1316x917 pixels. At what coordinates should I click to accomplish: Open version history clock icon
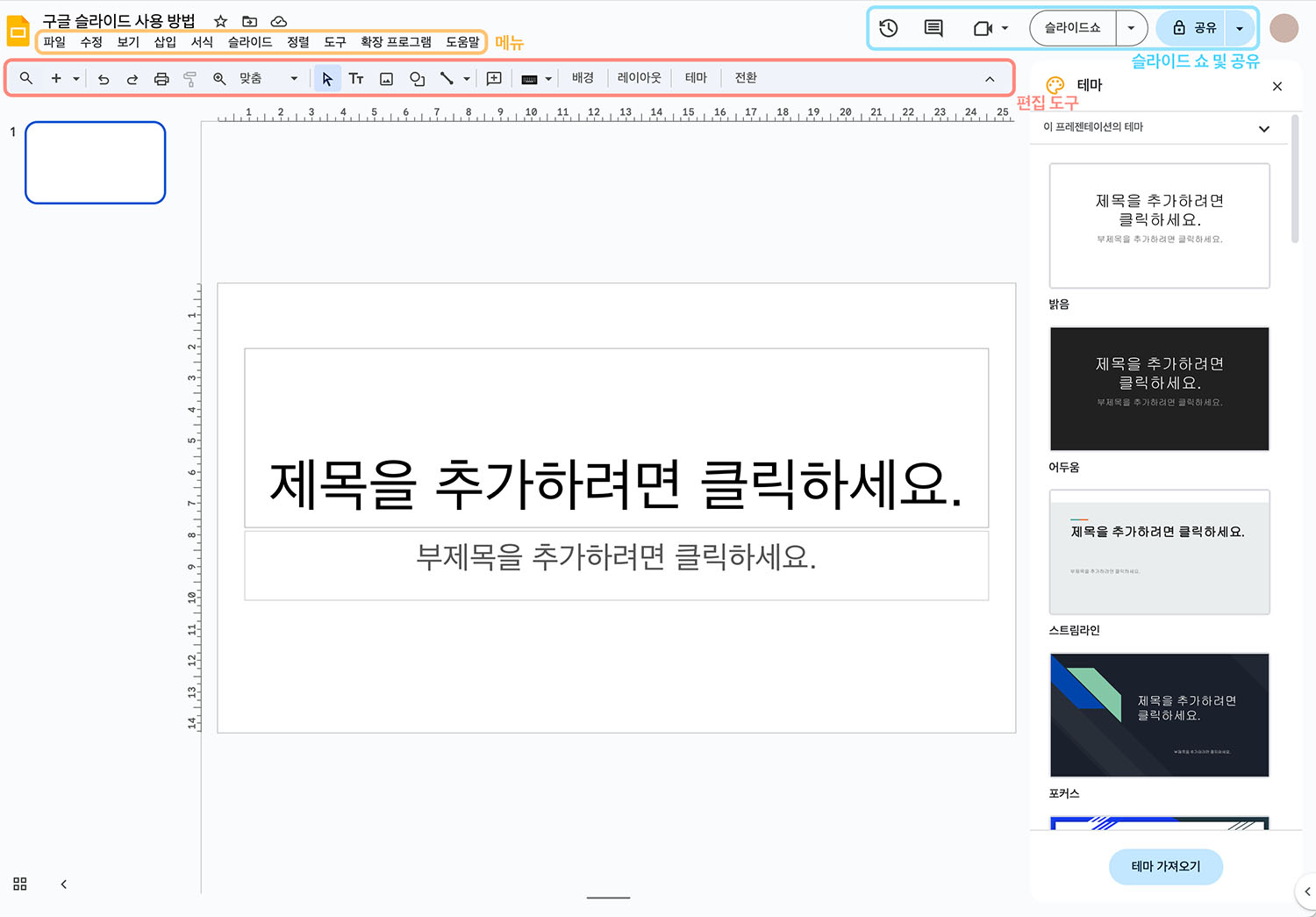pos(889,28)
